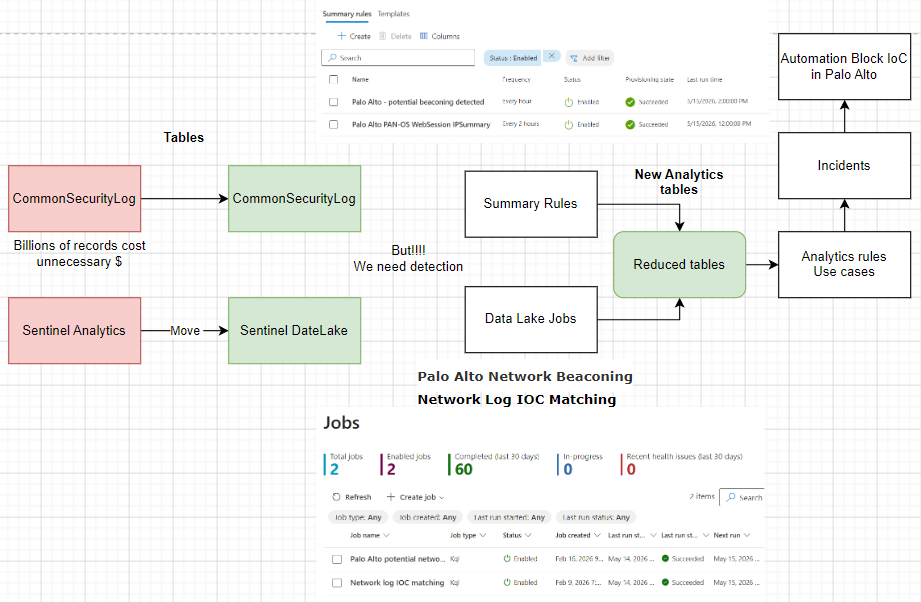This screenshot has height=602, width=921.
Task: Click the Refresh icon in Jobs
Action: click(x=336, y=497)
